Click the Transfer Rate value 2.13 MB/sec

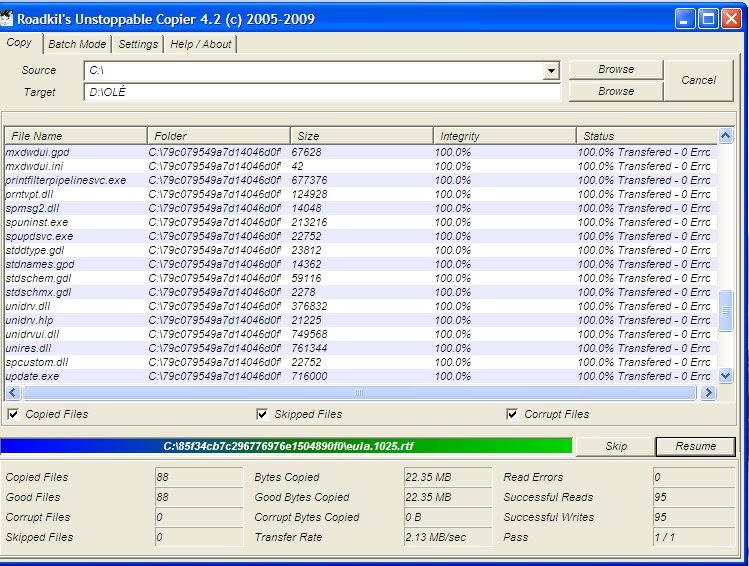point(448,537)
